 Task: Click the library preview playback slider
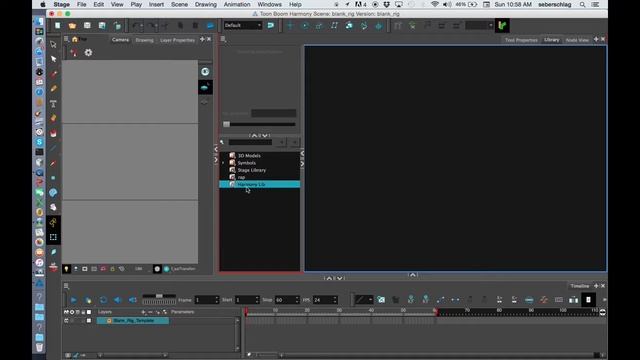[259, 124]
